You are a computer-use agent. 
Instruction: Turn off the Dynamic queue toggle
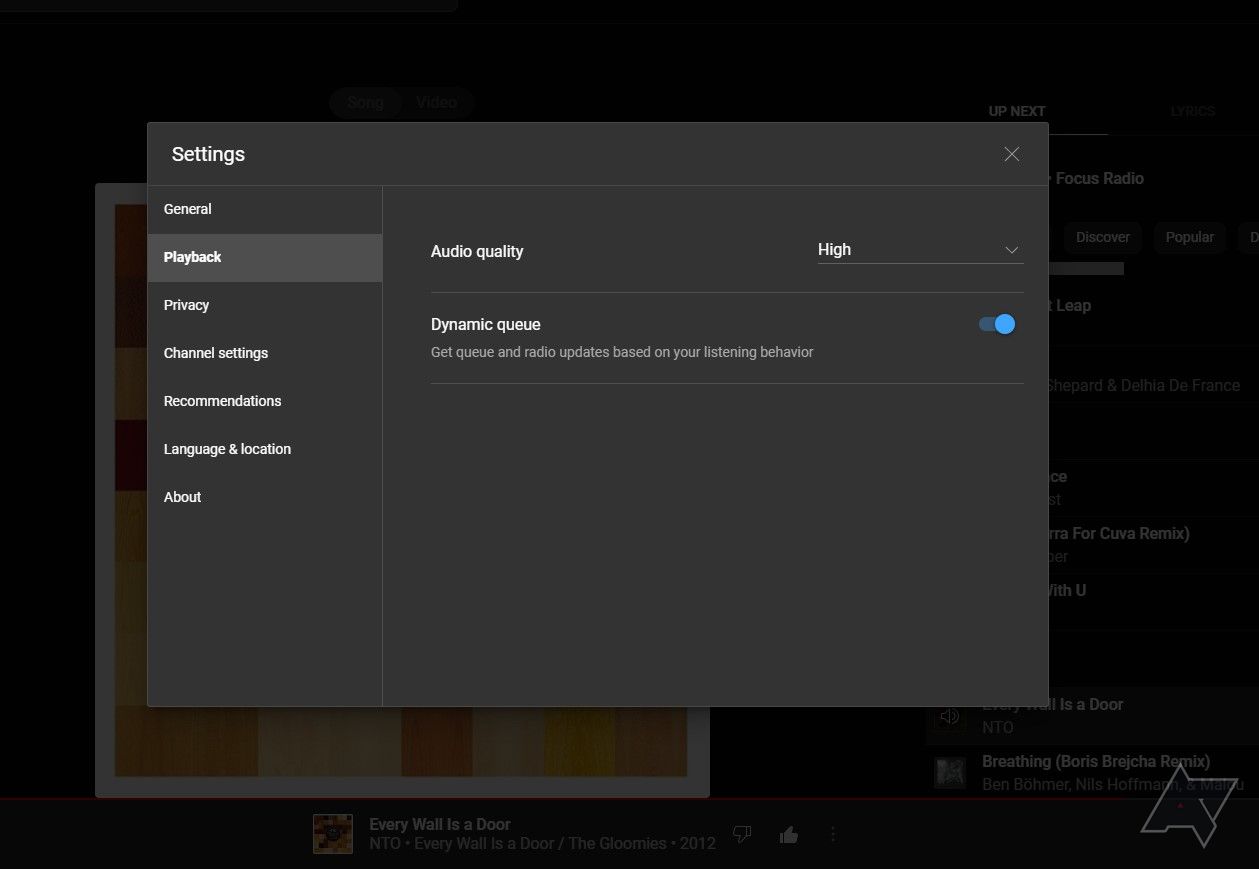tap(997, 324)
